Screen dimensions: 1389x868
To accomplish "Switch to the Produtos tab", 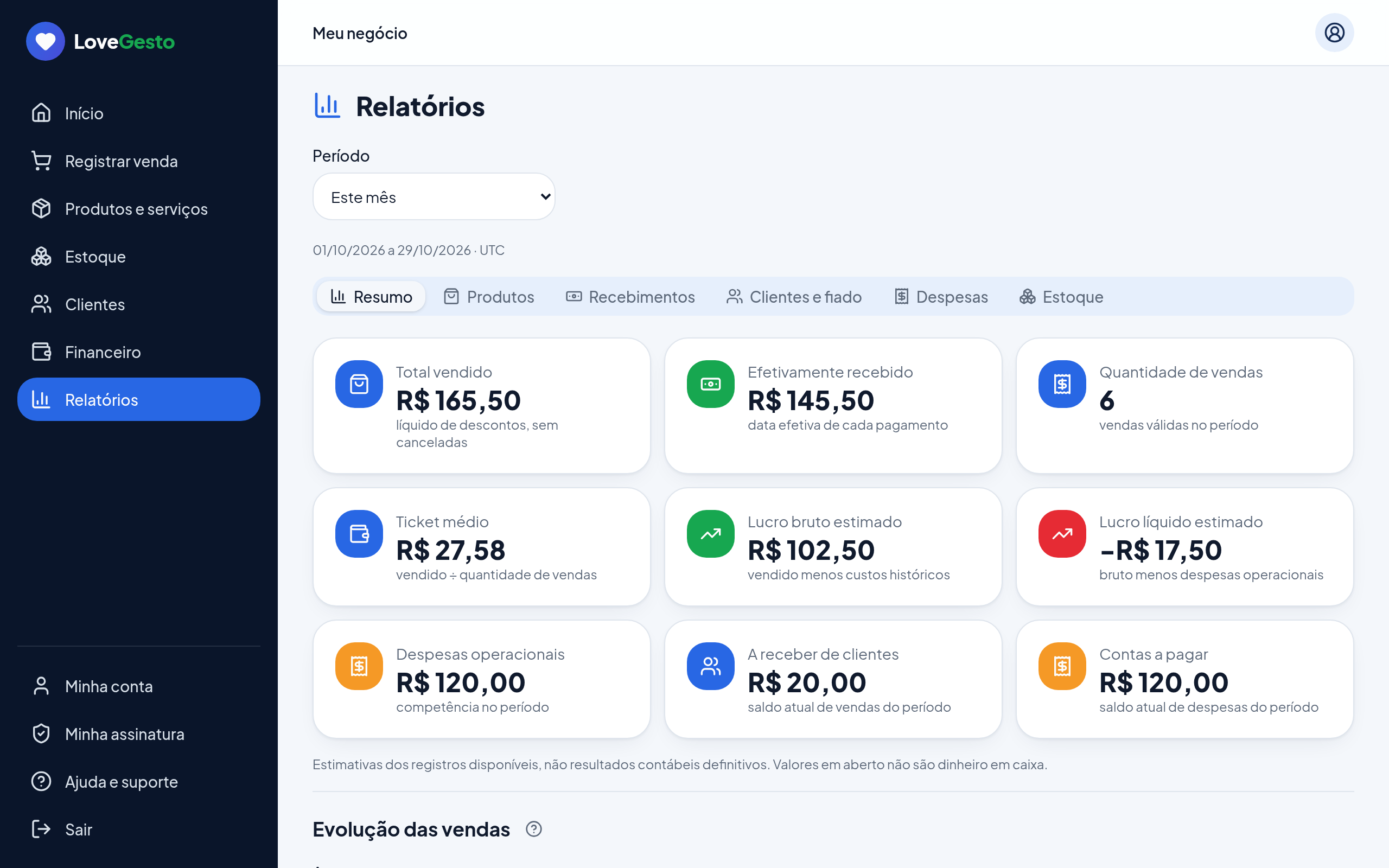I will pyautogui.click(x=489, y=296).
